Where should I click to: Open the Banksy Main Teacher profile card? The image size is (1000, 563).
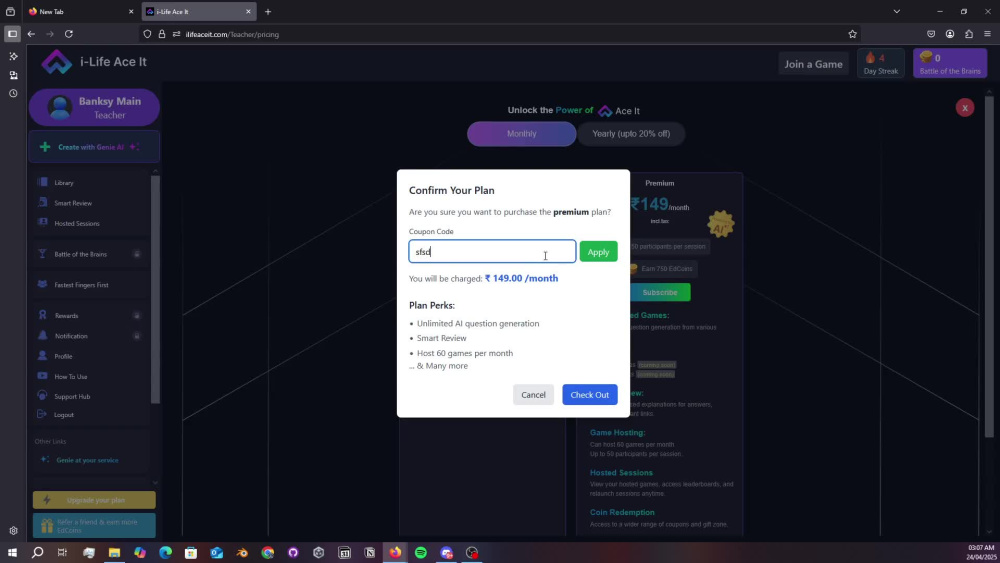point(94,107)
